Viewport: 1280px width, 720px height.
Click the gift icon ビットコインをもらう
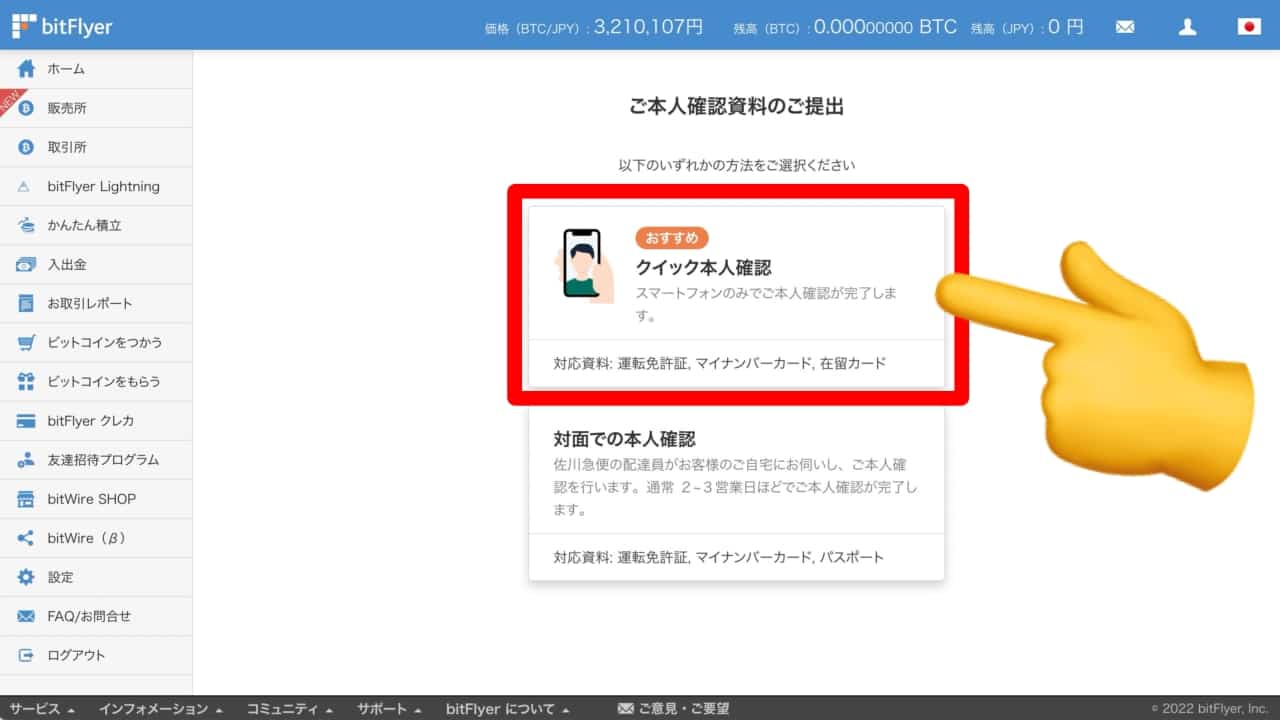(26, 382)
